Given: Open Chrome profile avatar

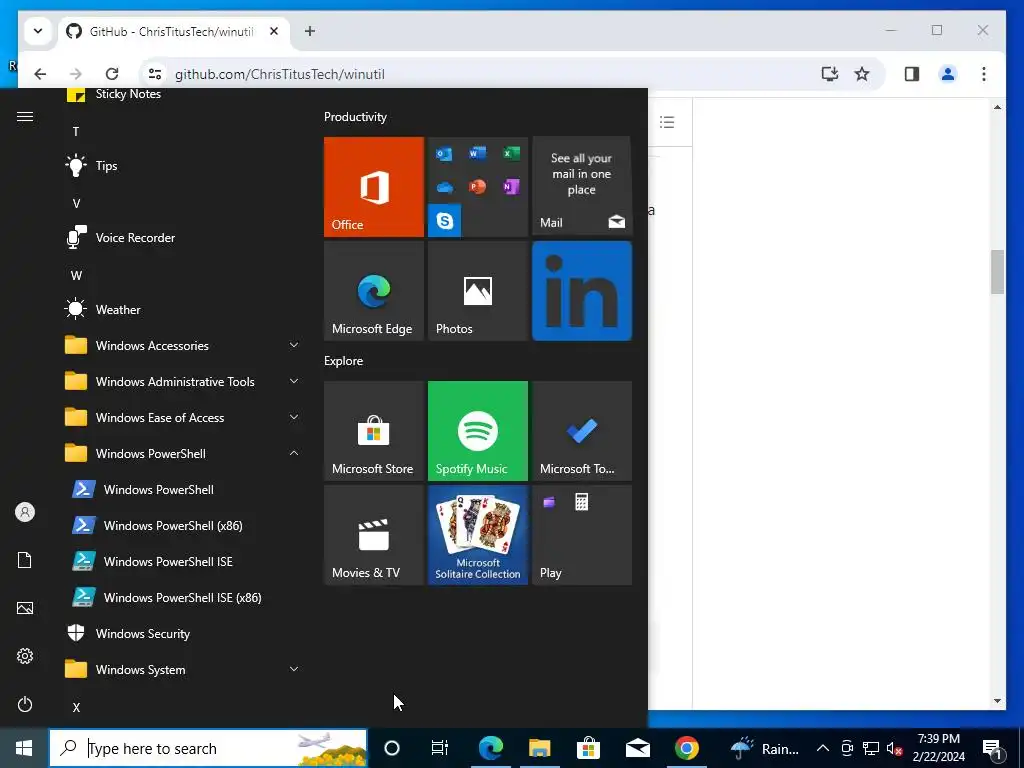Looking at the screenshot, I should coord(948,74).
